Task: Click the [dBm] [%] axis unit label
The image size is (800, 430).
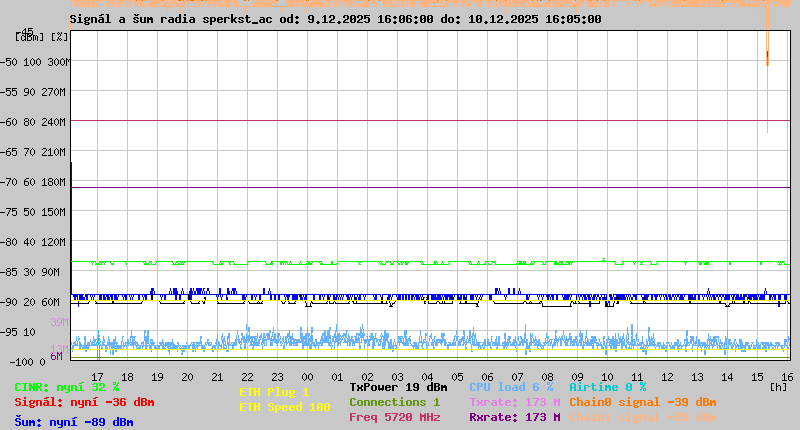Action: [x=42, y=37]
